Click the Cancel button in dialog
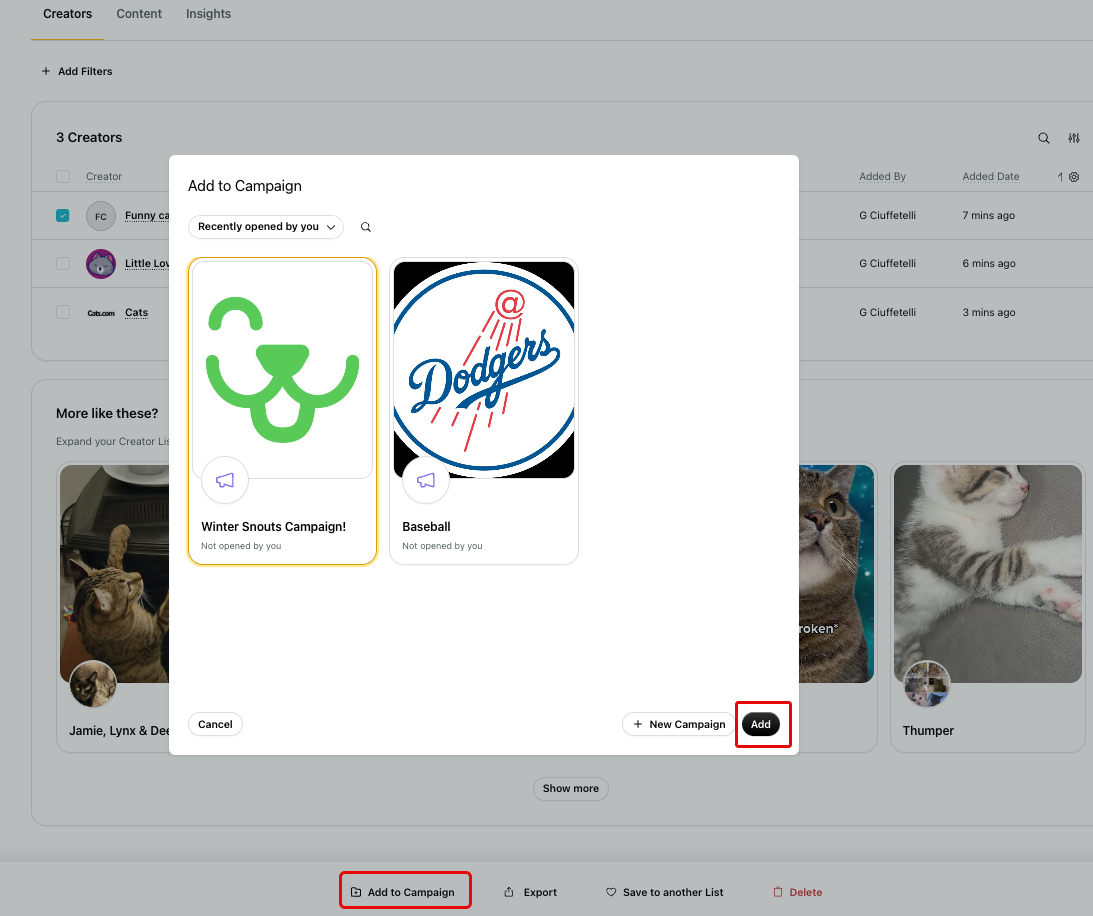This screenshot has height=916, width=1093. (215, 724)
